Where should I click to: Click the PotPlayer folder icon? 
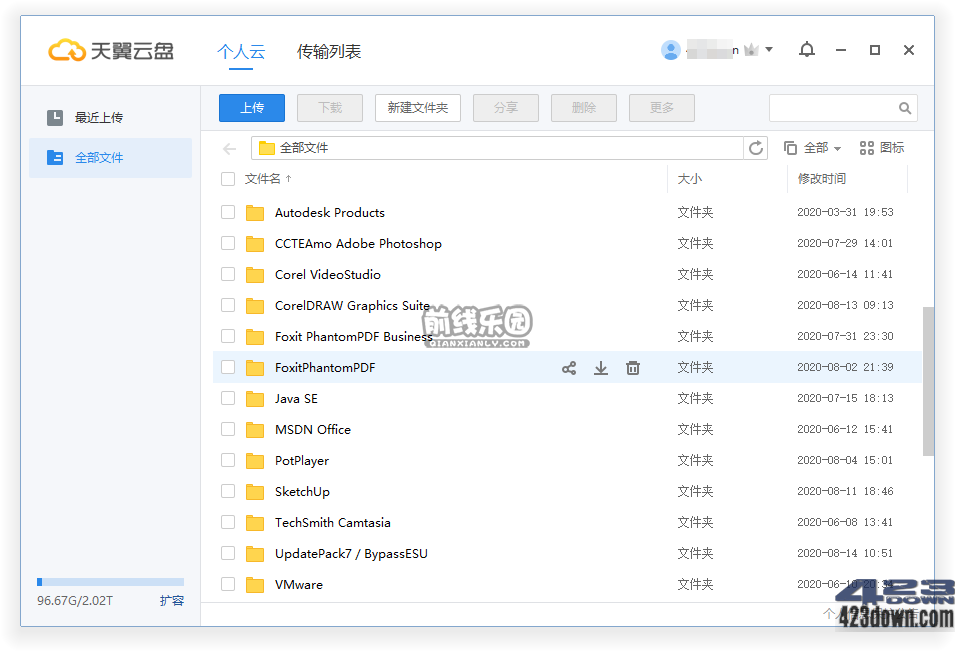point(255,461)
